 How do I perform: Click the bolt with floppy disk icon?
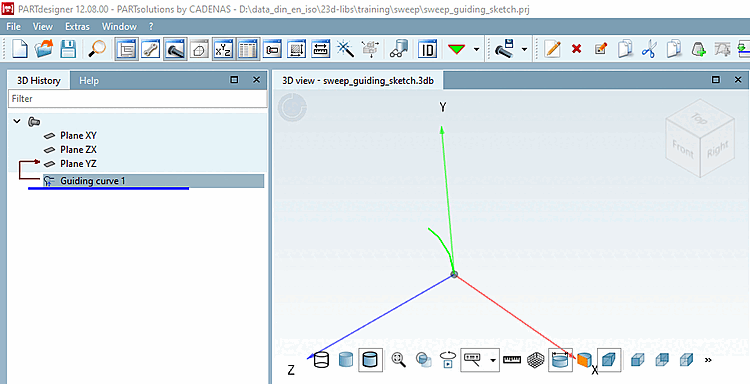pyautogui.click(x=505, y=49)
